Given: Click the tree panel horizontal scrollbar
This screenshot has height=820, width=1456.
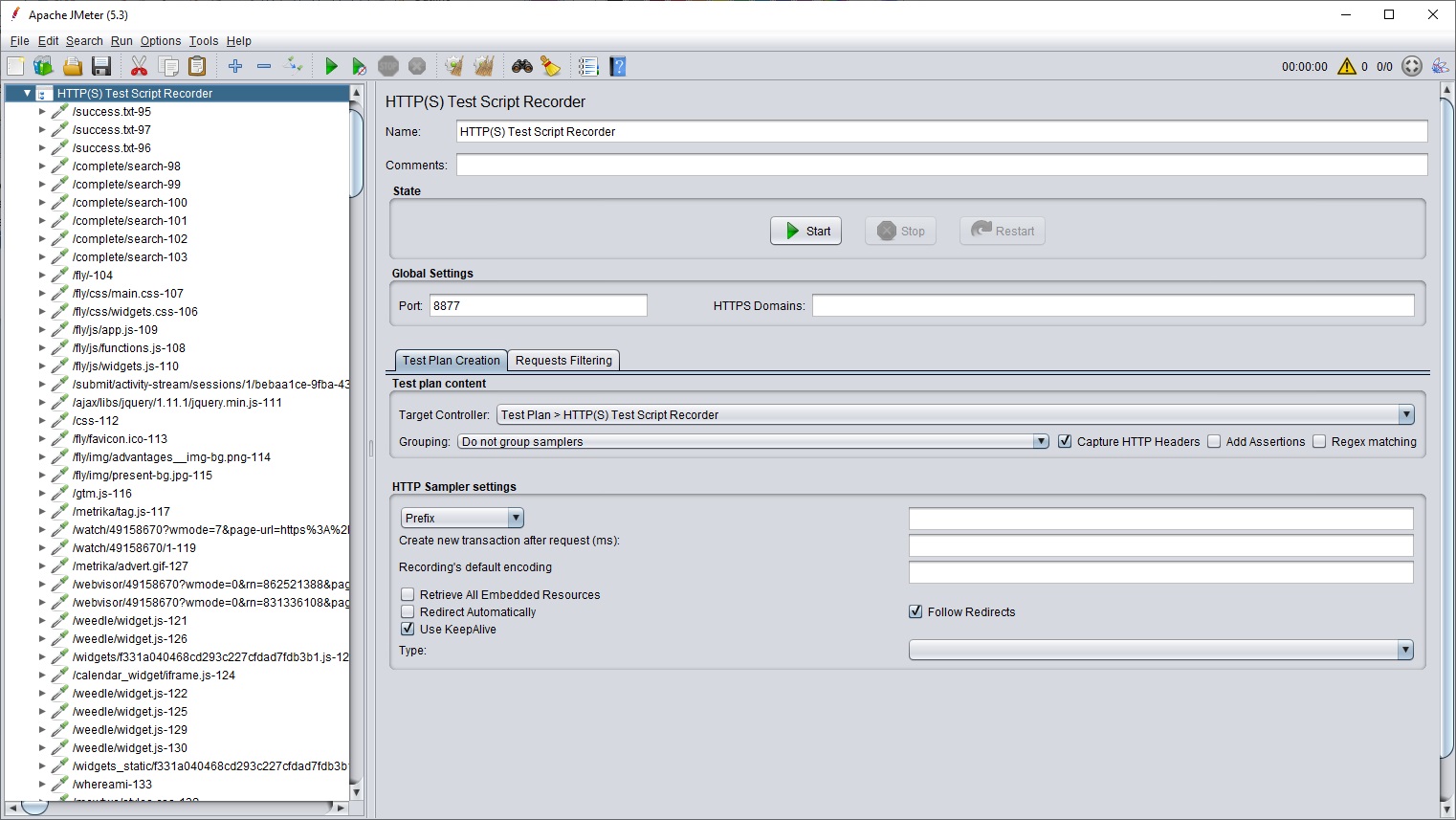Looking at the screenshot, I should pos(34,808).
